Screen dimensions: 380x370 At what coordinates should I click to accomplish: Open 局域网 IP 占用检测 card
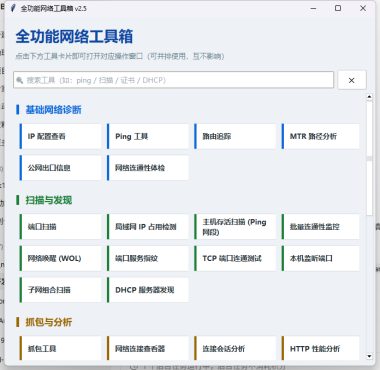148,227
